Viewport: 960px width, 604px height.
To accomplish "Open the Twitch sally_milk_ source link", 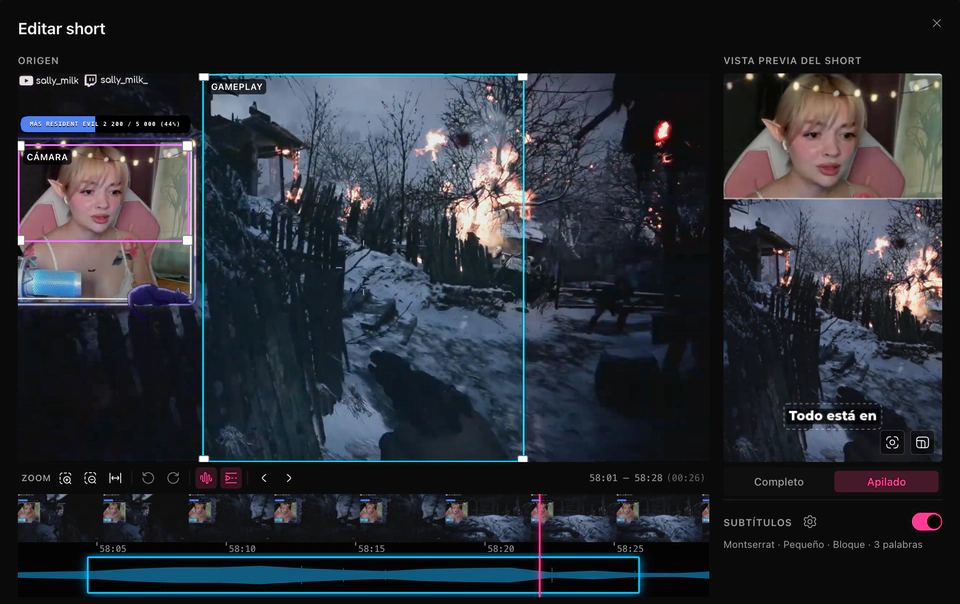I will (116, 80).
